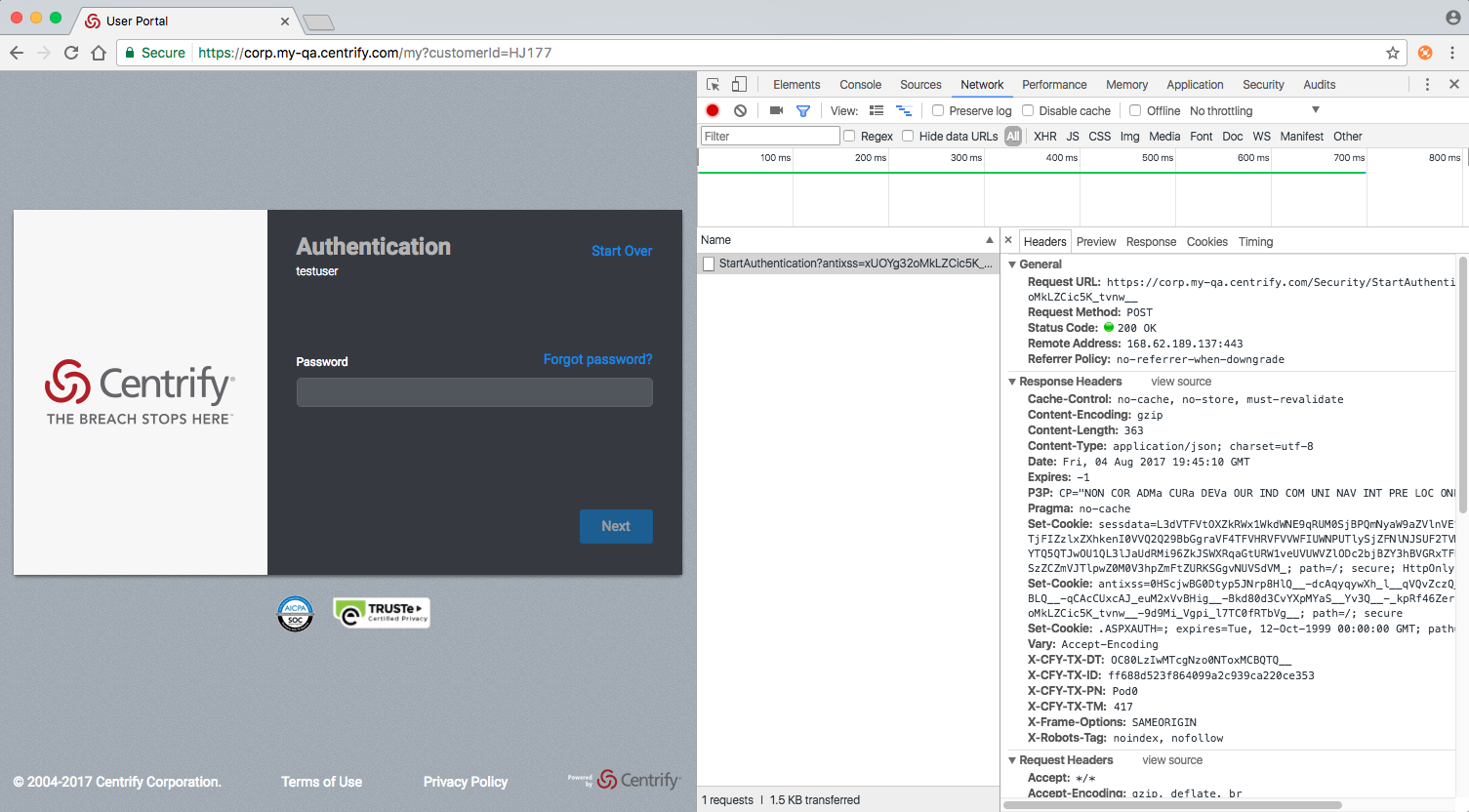Open the Security tab
1469x812 pixels.
pyautogui.click(x=1263, y=85)
